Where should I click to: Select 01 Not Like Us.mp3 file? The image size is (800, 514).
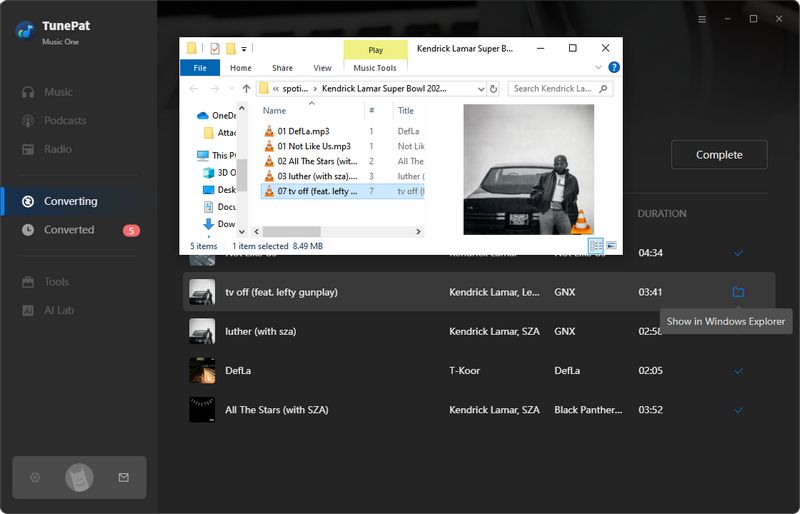(313, 146)
